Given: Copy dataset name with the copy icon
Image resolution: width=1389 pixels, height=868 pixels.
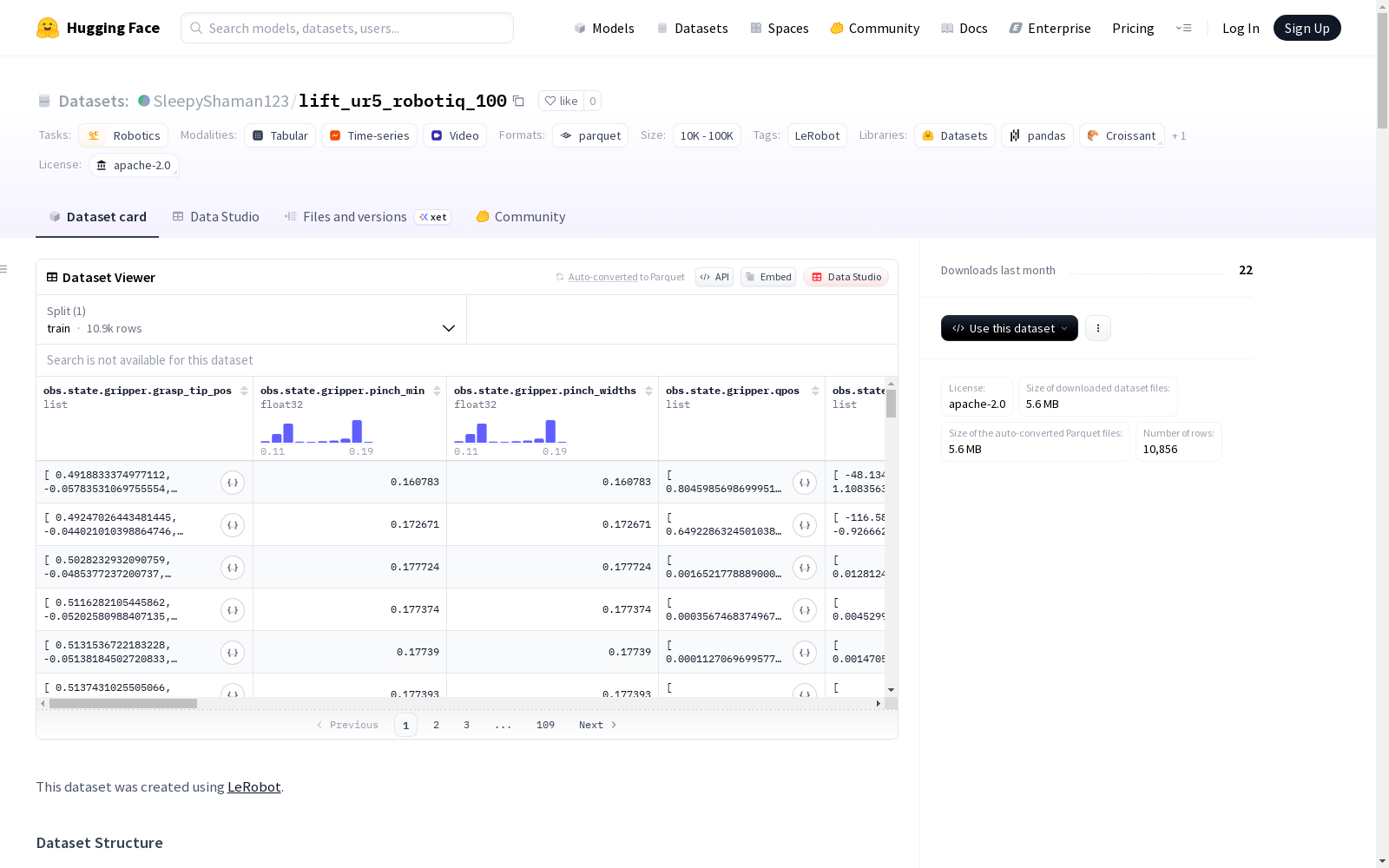Looking at the screenshot, I should (x=518, y=101).
